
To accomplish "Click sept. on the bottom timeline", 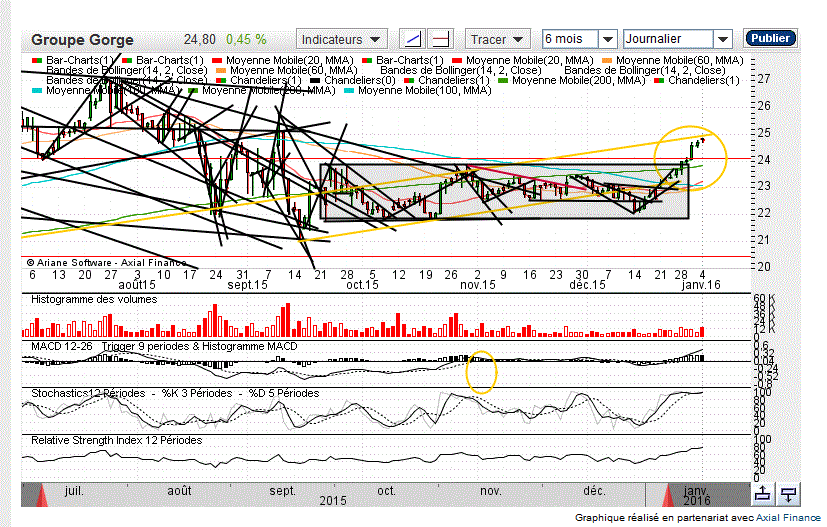I will tap(282, 491).
